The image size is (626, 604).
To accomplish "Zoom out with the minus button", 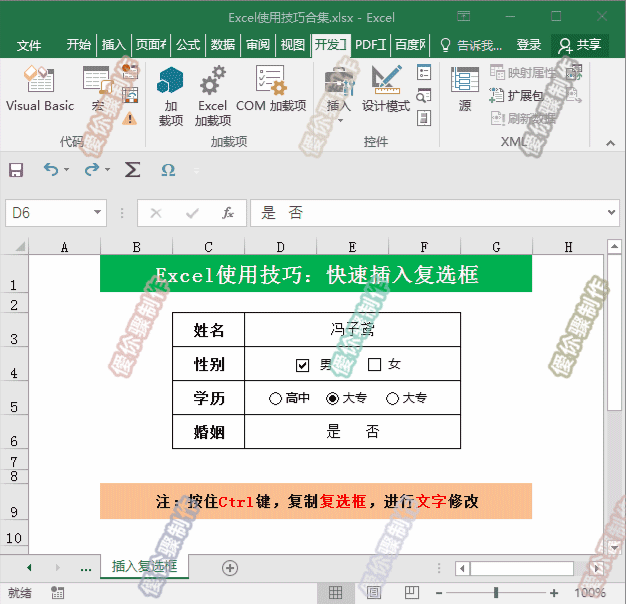I will click(x=439, y=593).
